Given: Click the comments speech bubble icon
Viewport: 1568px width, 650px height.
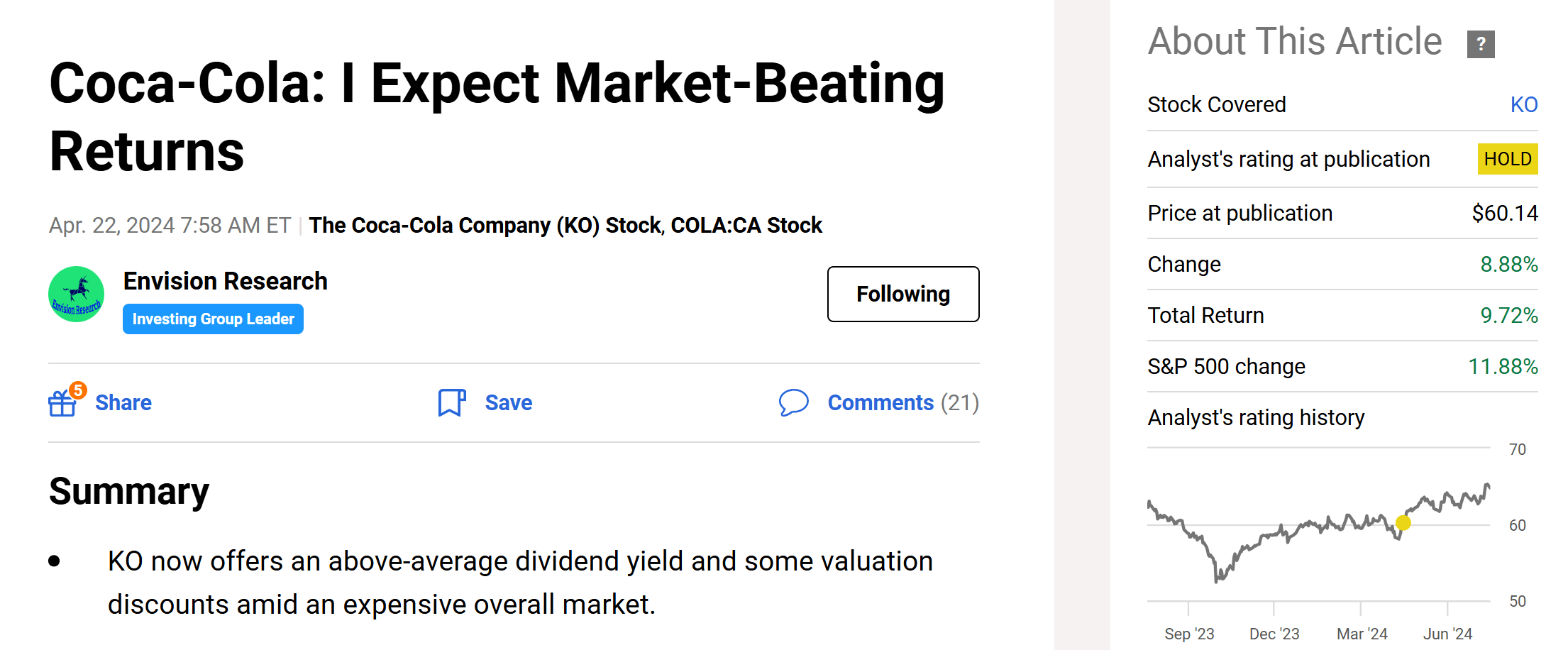Looking at the screenshot, I should click(793, 402).
